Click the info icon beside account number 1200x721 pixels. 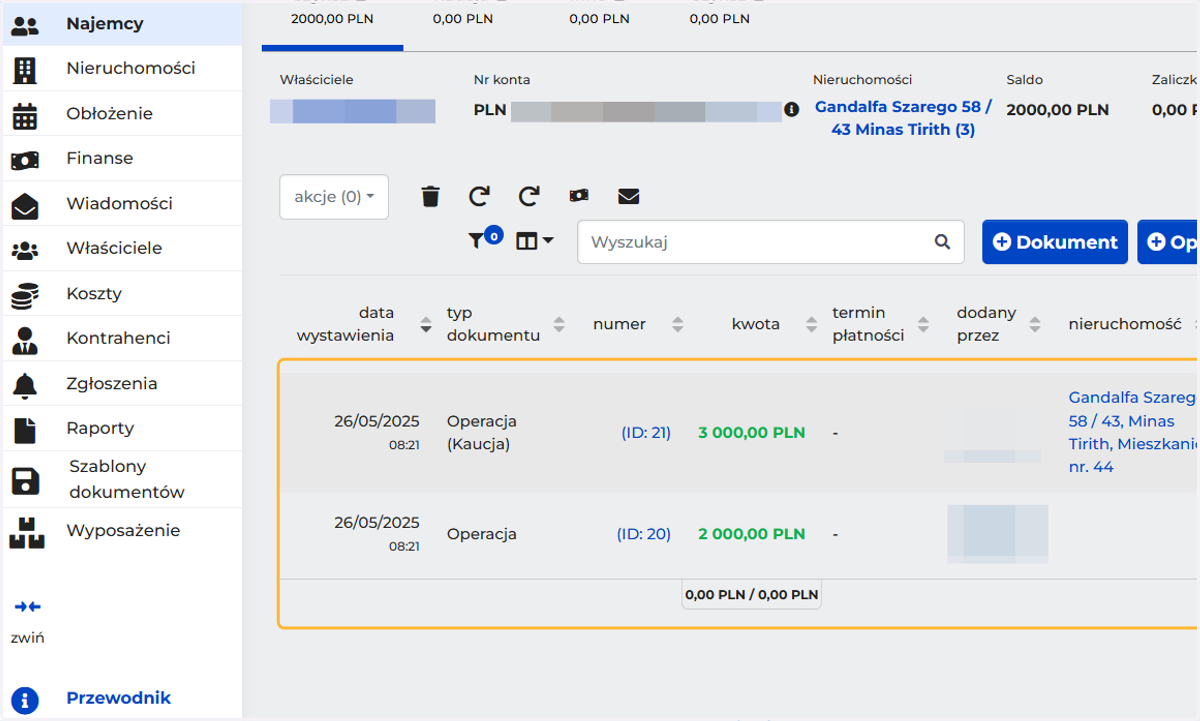tap(792, 109)
